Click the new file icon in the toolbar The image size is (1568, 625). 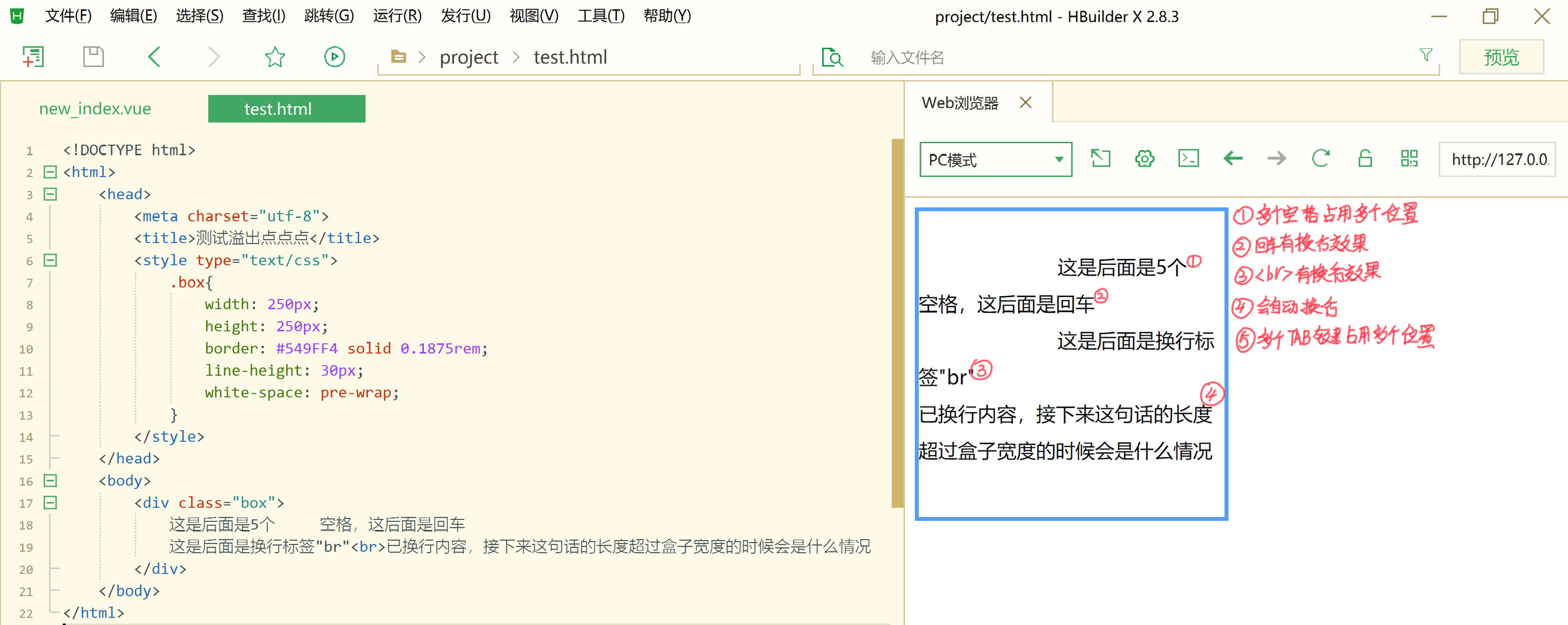(33, 57)
